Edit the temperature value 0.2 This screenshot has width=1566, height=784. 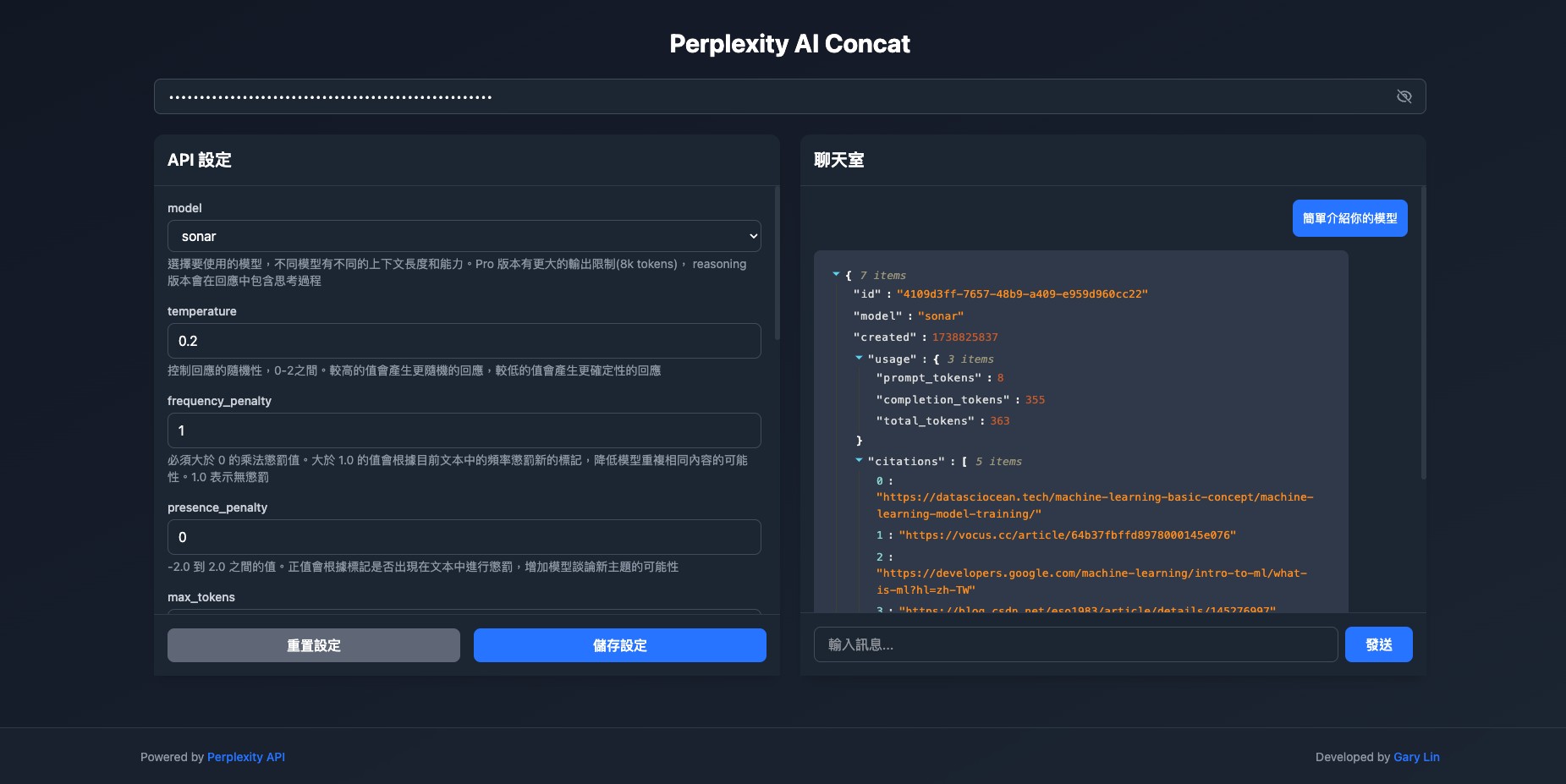(x=464, y=340)
